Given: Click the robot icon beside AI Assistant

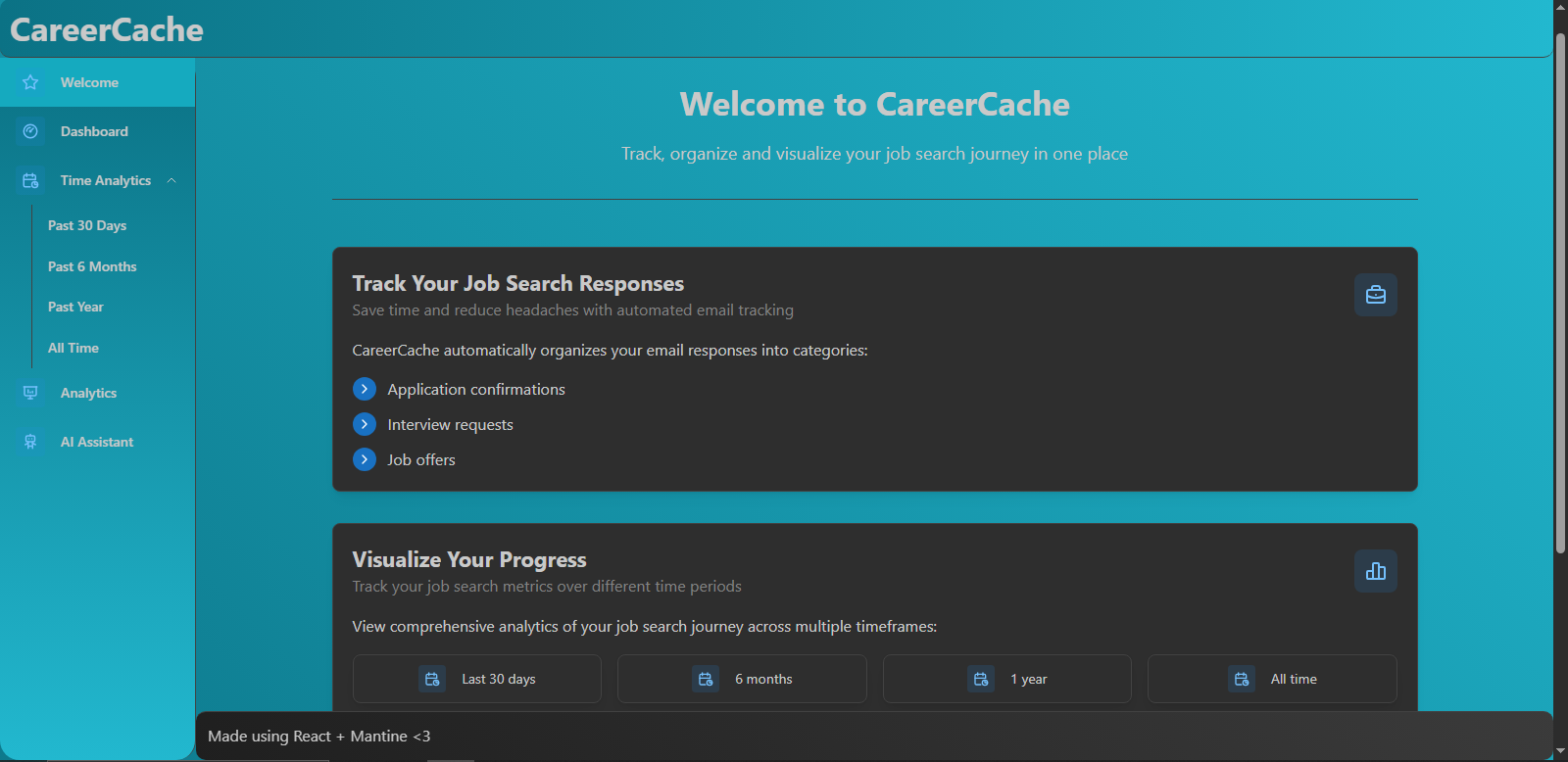Looking at the screenshot, I should click(30, 442).
